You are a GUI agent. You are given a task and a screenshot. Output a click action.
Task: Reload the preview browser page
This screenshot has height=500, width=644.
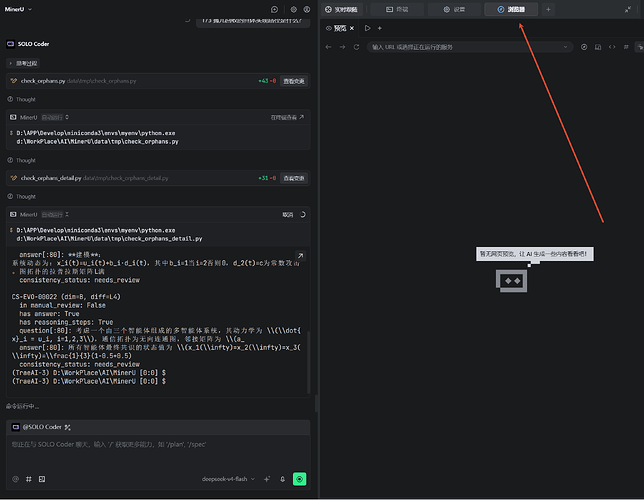[x=356, y=47]
